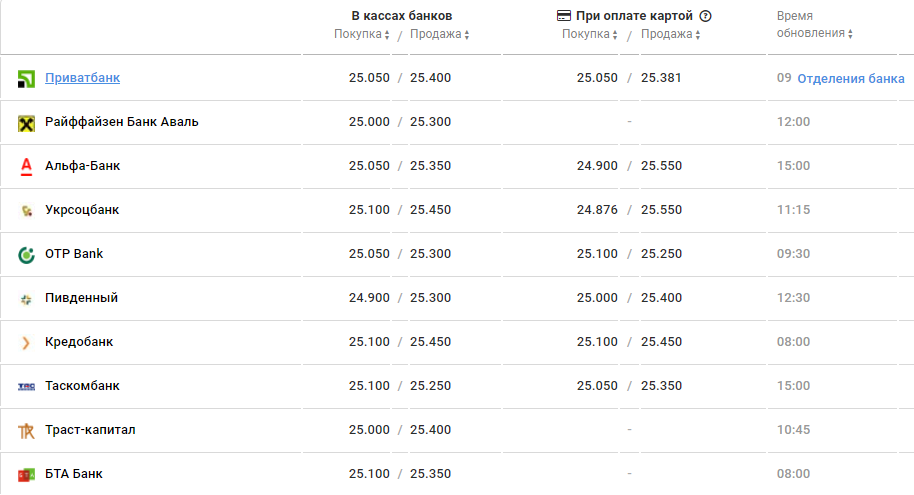Sort by card payment Продажа column
The height and width of the screenshot is (495, 914).
(x=670, y=34)
